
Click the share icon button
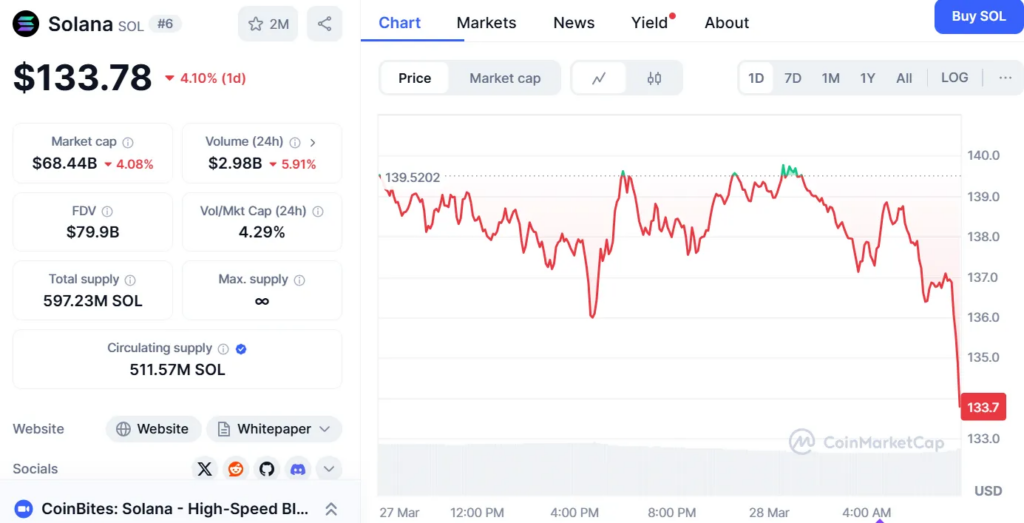324,24
